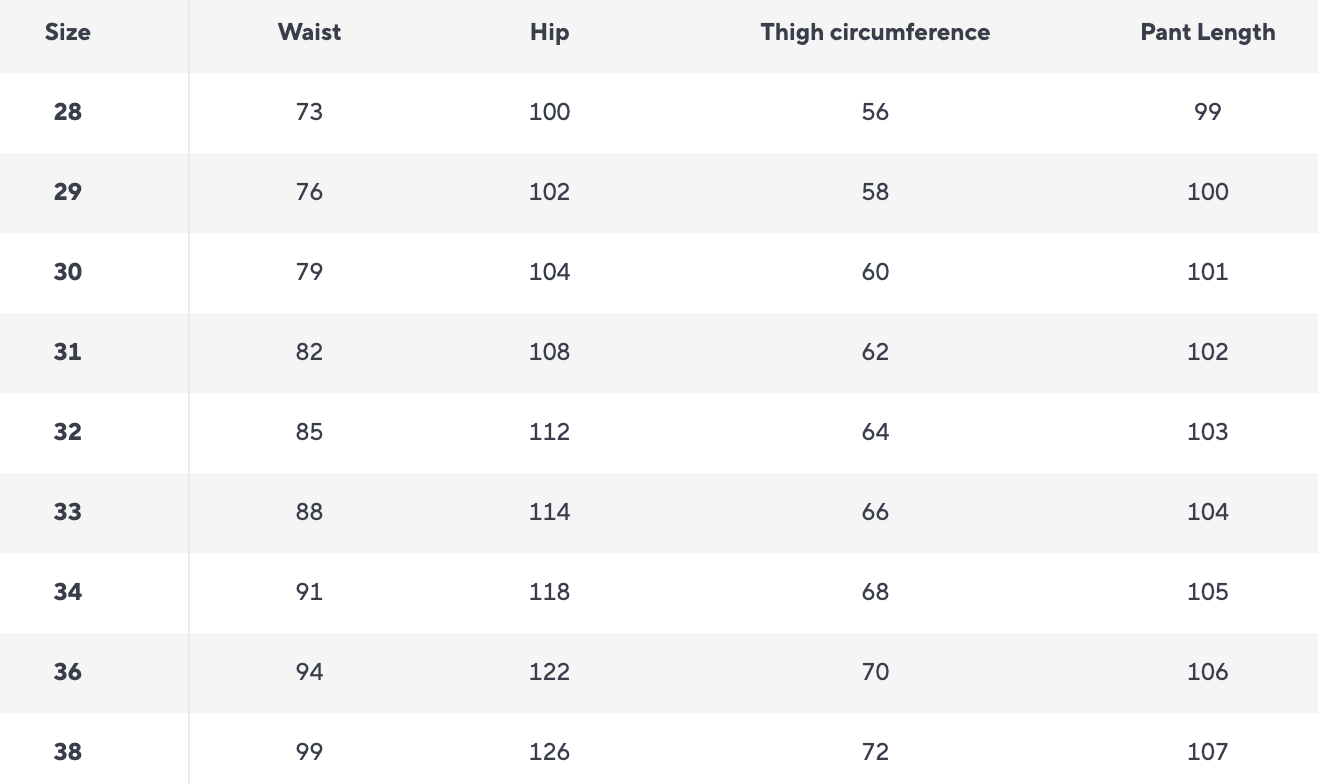Click the size 33 row label
Viewport: 1318px width, 784px height.
pyautogui.click(x=68, y=512)
